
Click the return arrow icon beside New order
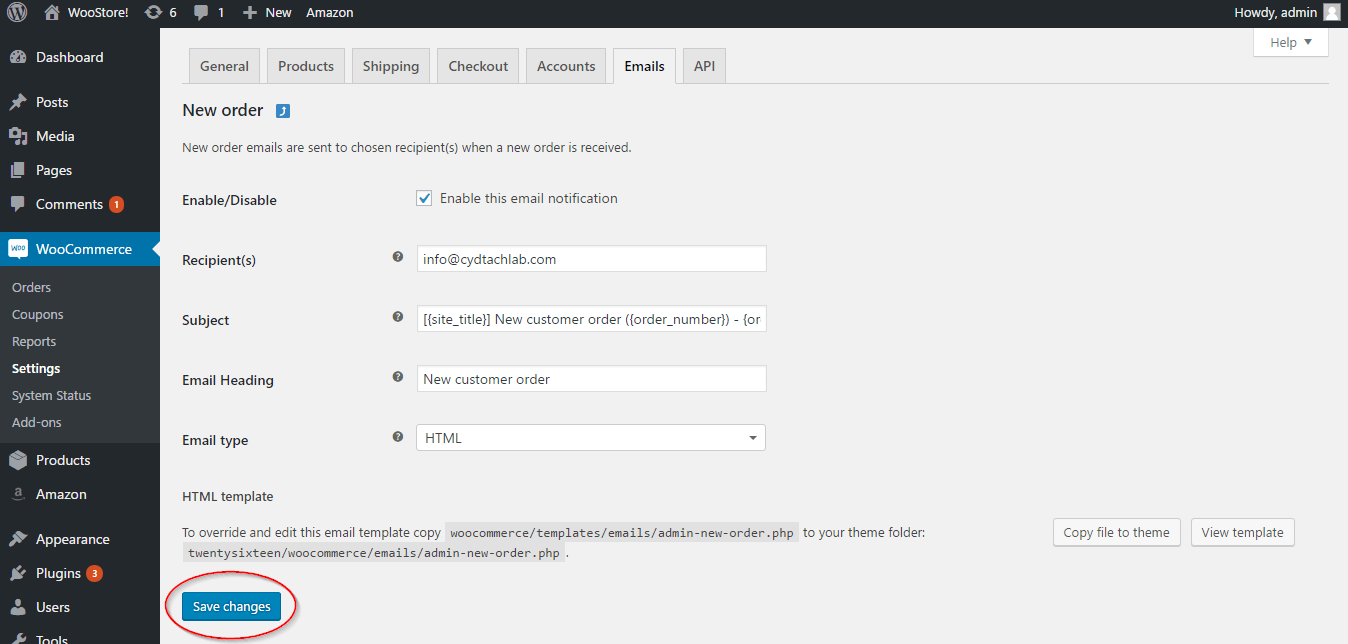click(283, 111)
